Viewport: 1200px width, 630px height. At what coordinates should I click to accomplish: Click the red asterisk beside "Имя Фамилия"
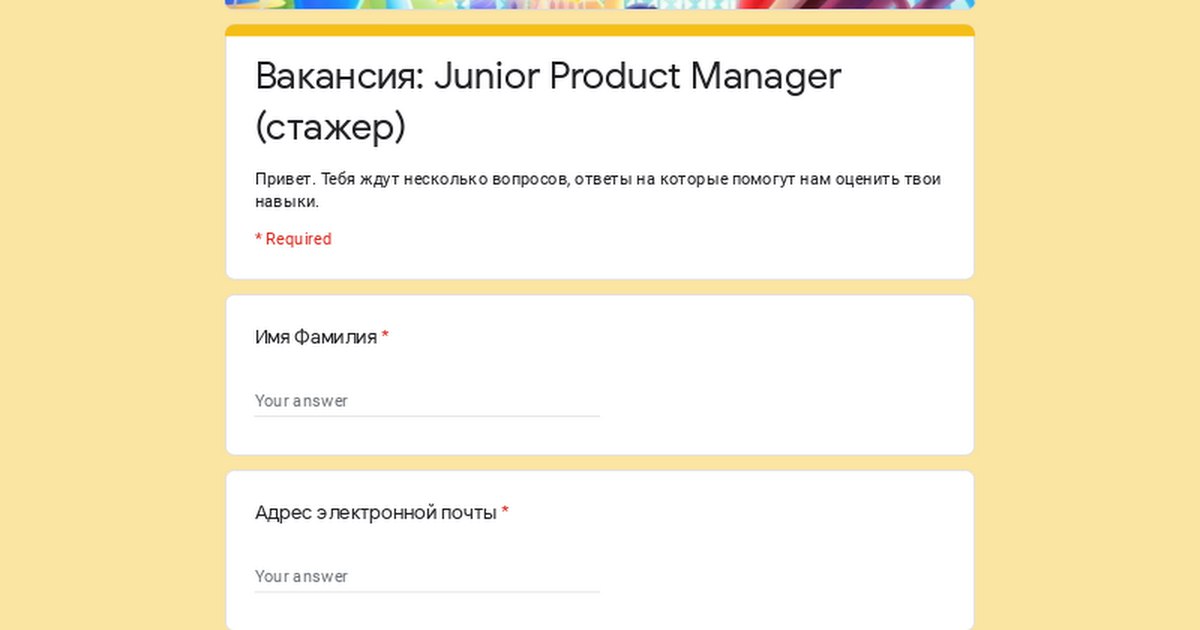point(385,337)
